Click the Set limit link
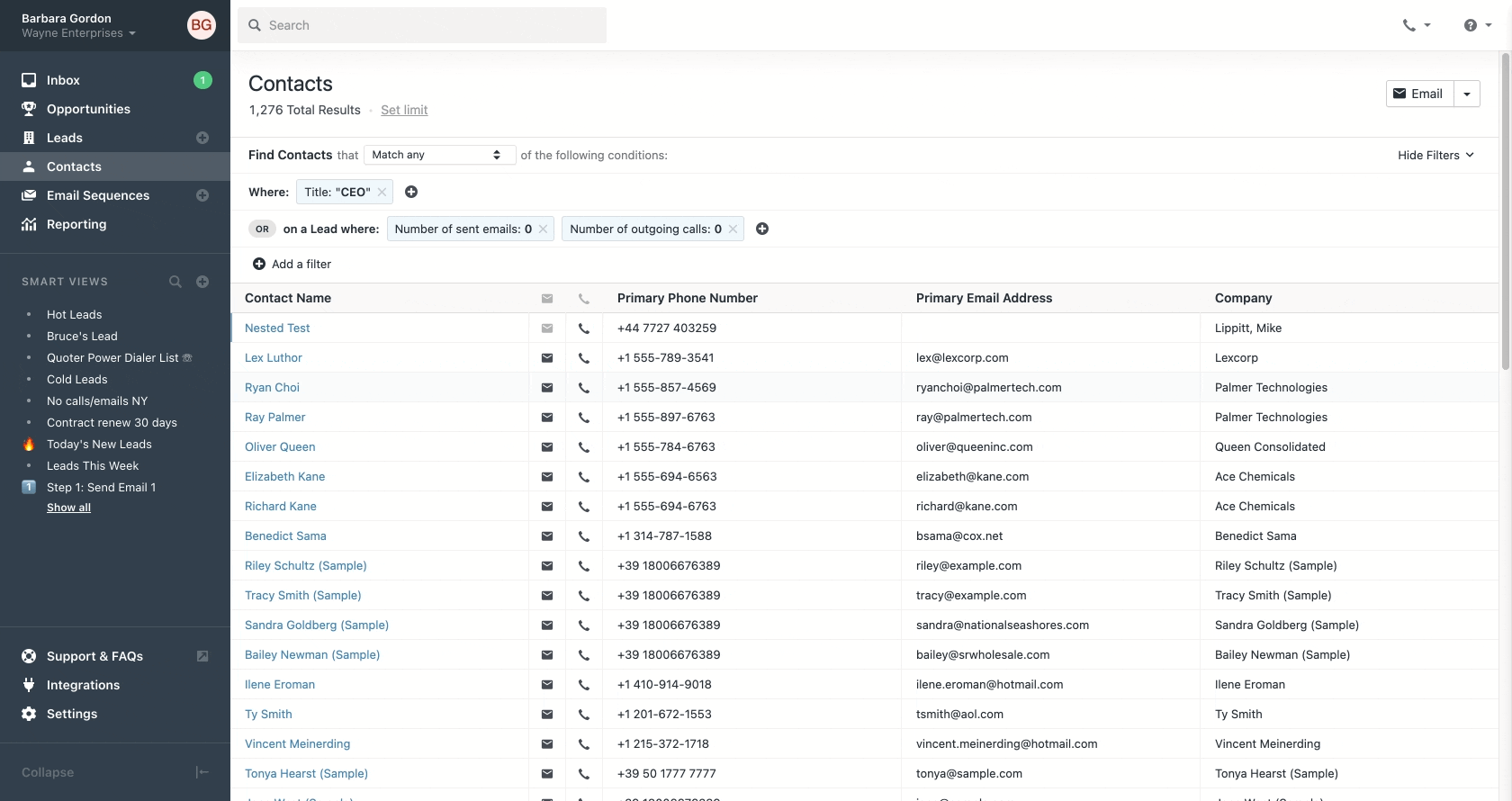The width and height of the screenshot is (1512, 801). click(x=404, y=110)
